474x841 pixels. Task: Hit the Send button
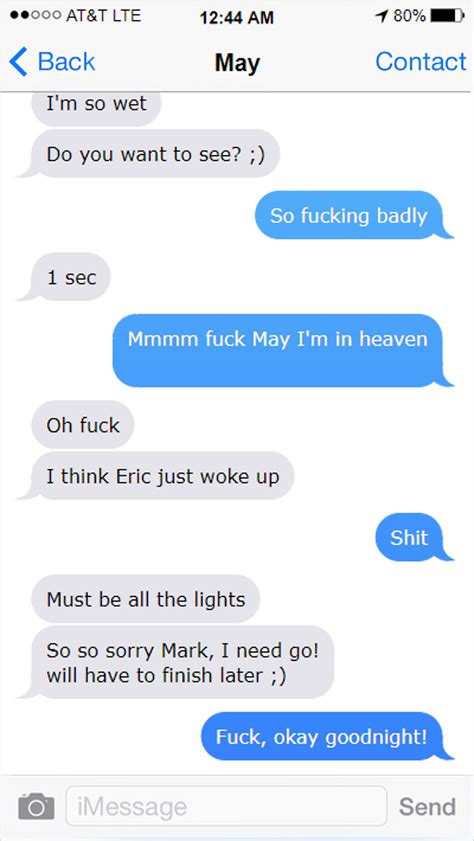click(427, 806)
